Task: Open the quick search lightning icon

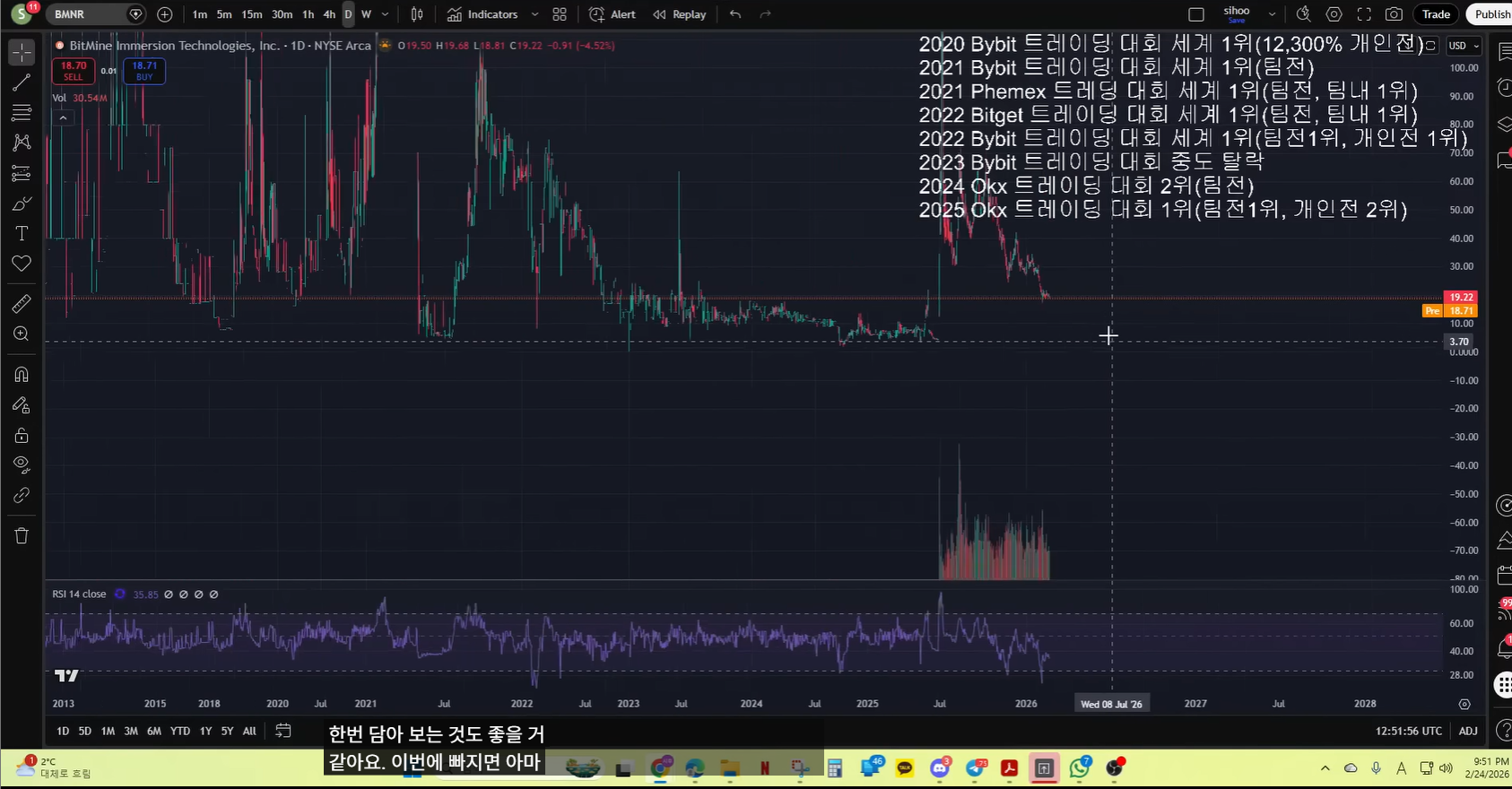Action: coord(1304,14)
